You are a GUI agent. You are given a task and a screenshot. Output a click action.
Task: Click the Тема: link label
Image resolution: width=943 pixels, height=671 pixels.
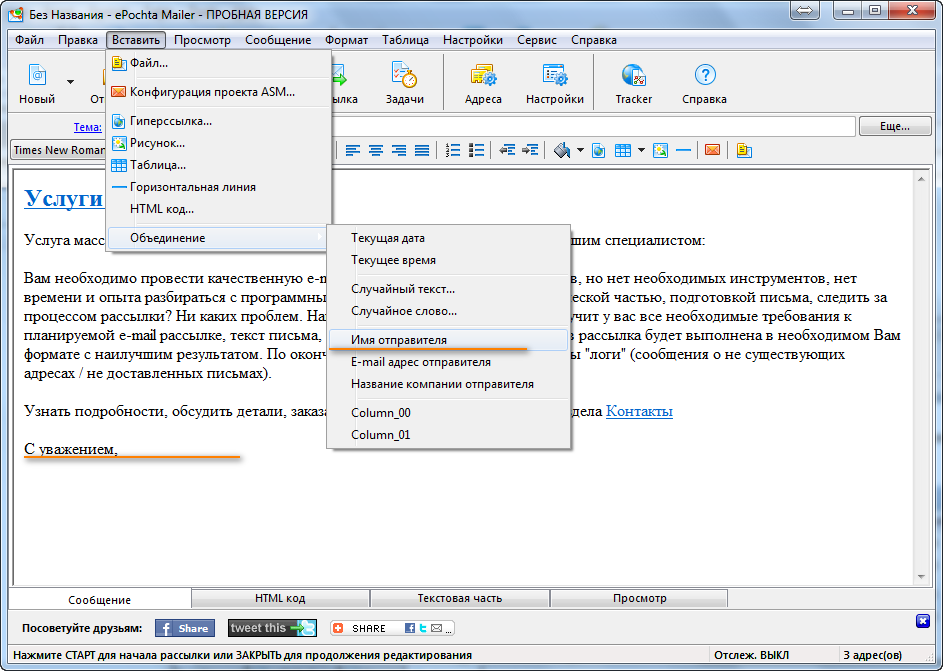point(88,127)
